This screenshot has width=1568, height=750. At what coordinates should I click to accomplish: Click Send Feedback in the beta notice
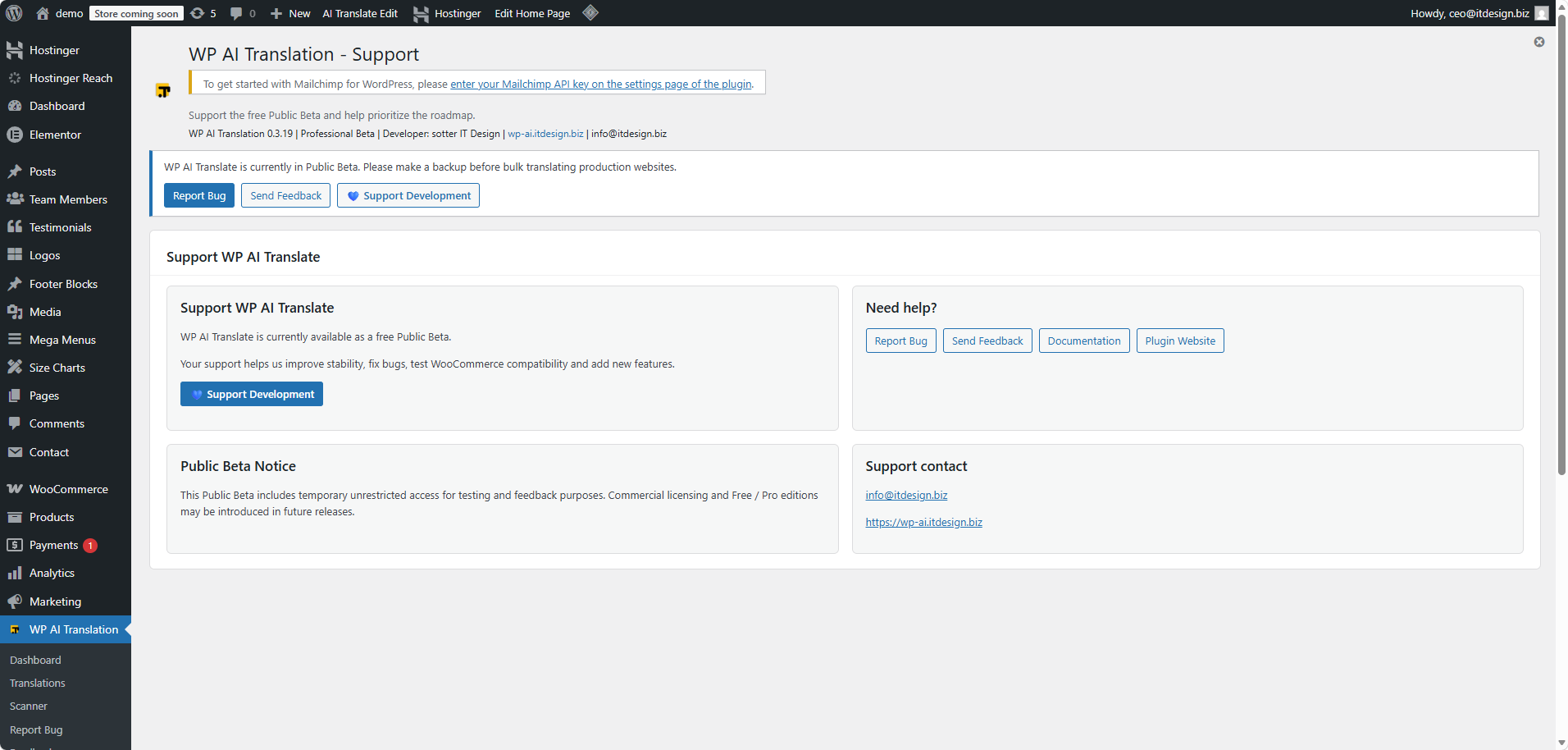(286, 195)
